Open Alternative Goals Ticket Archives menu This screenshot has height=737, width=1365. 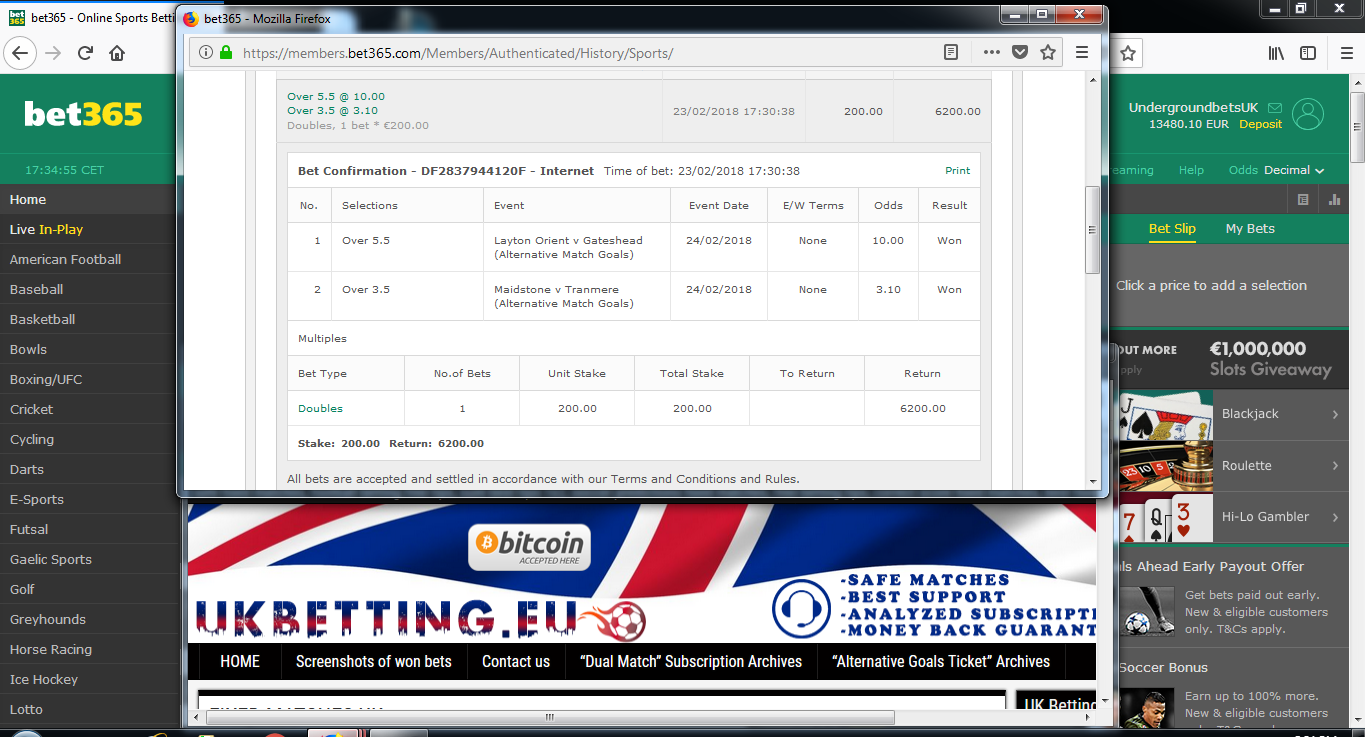[x=941, y=661]
